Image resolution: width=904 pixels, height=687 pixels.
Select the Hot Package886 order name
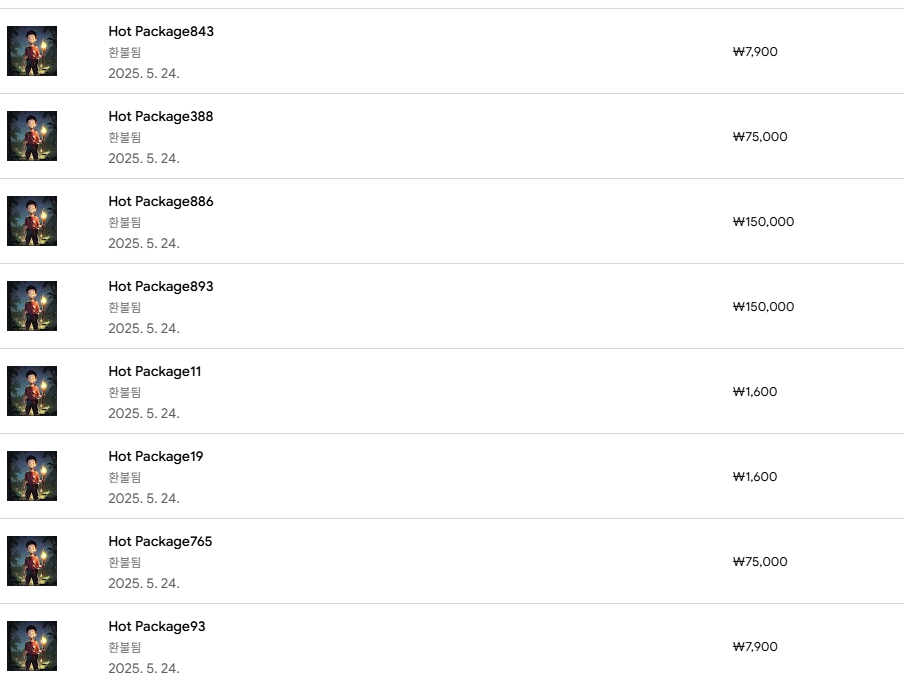tap(161, 201)
